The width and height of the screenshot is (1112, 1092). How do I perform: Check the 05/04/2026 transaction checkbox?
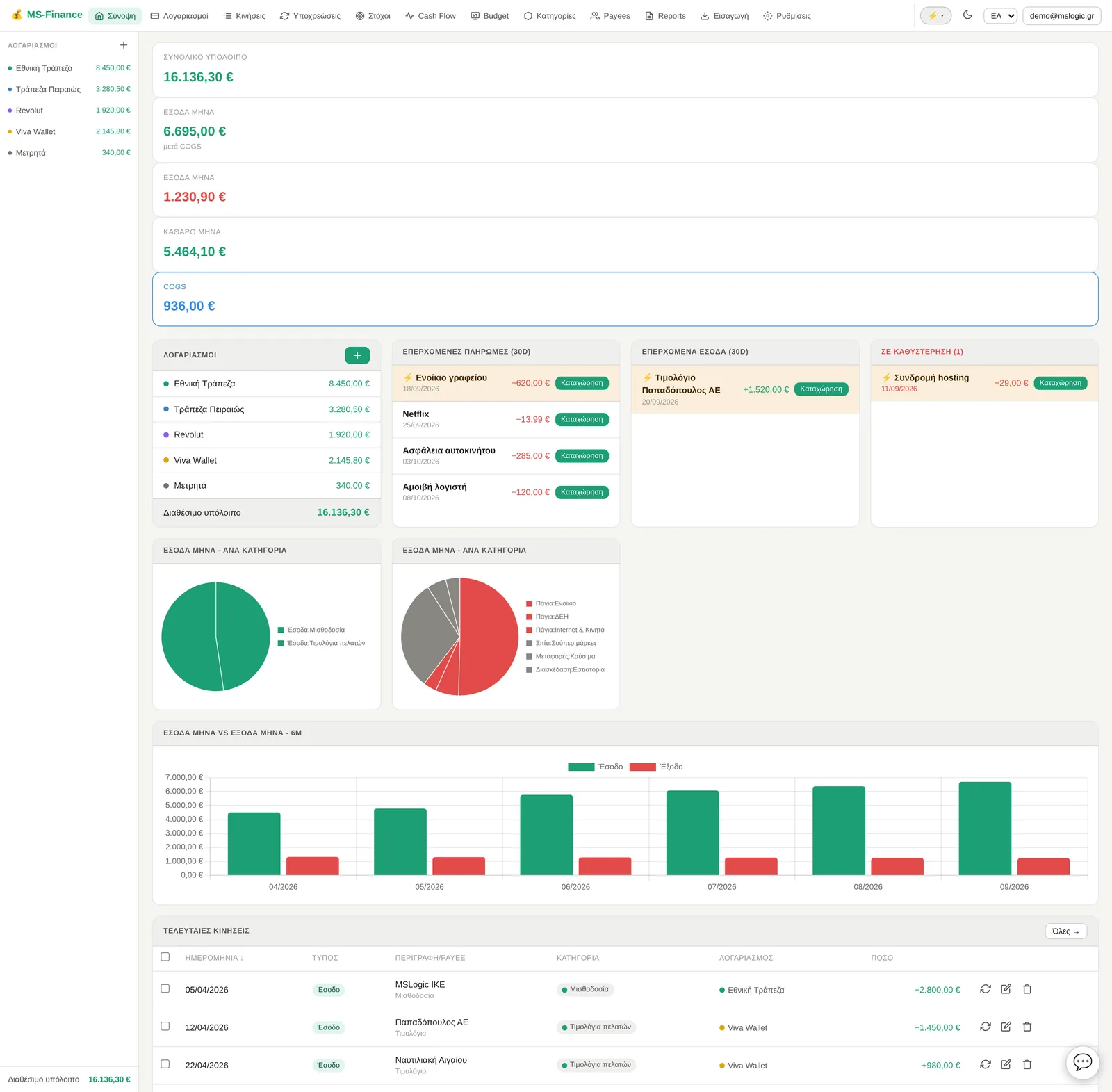click(165, 988)
